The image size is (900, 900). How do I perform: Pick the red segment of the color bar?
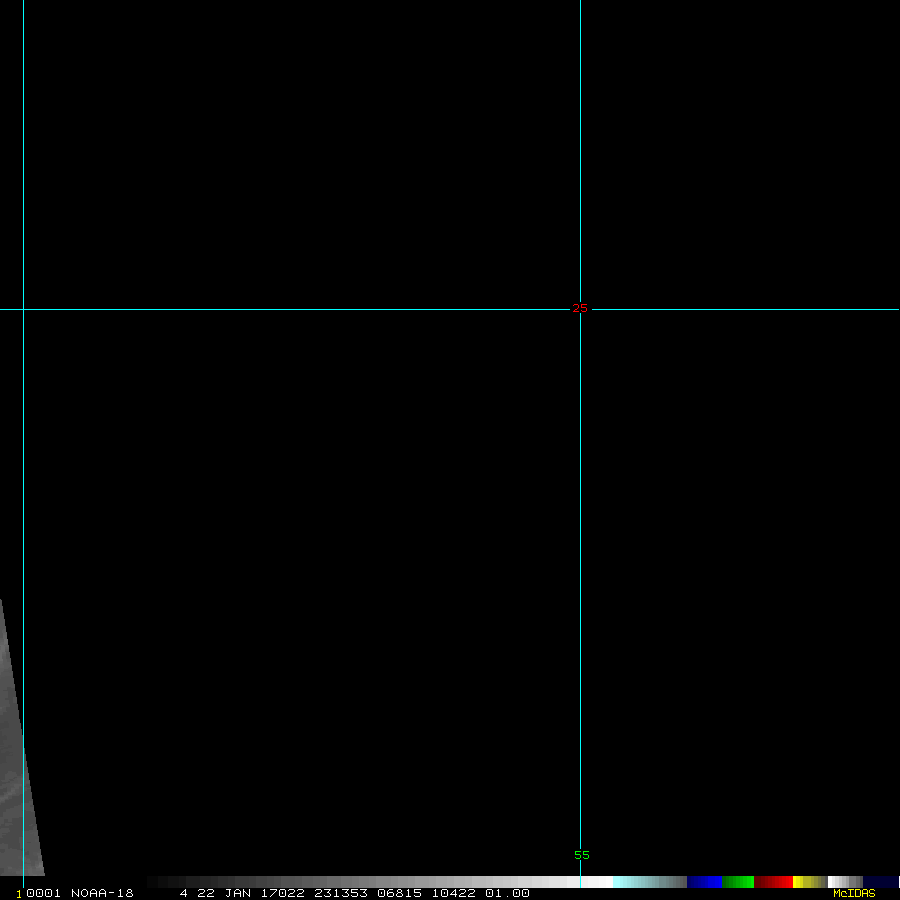pos(773,882)
